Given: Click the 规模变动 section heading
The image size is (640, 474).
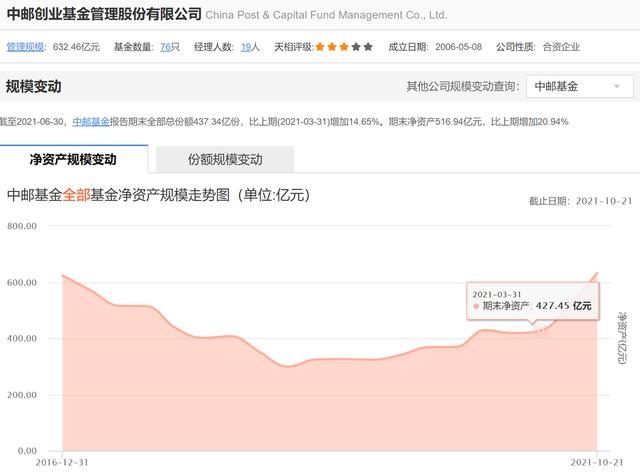Looking at the screenshot, I should click(x=33, y=87).
